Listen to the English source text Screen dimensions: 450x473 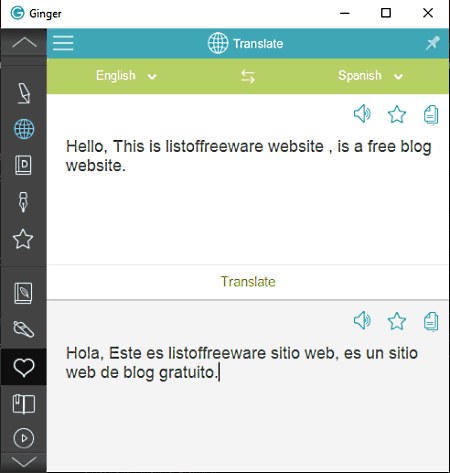[362, 114]
